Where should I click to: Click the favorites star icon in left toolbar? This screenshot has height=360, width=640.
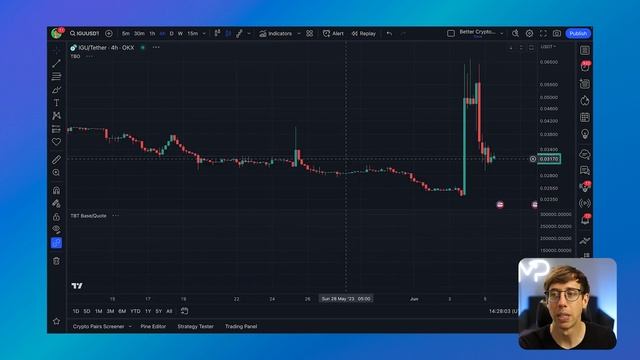[56, 321]
